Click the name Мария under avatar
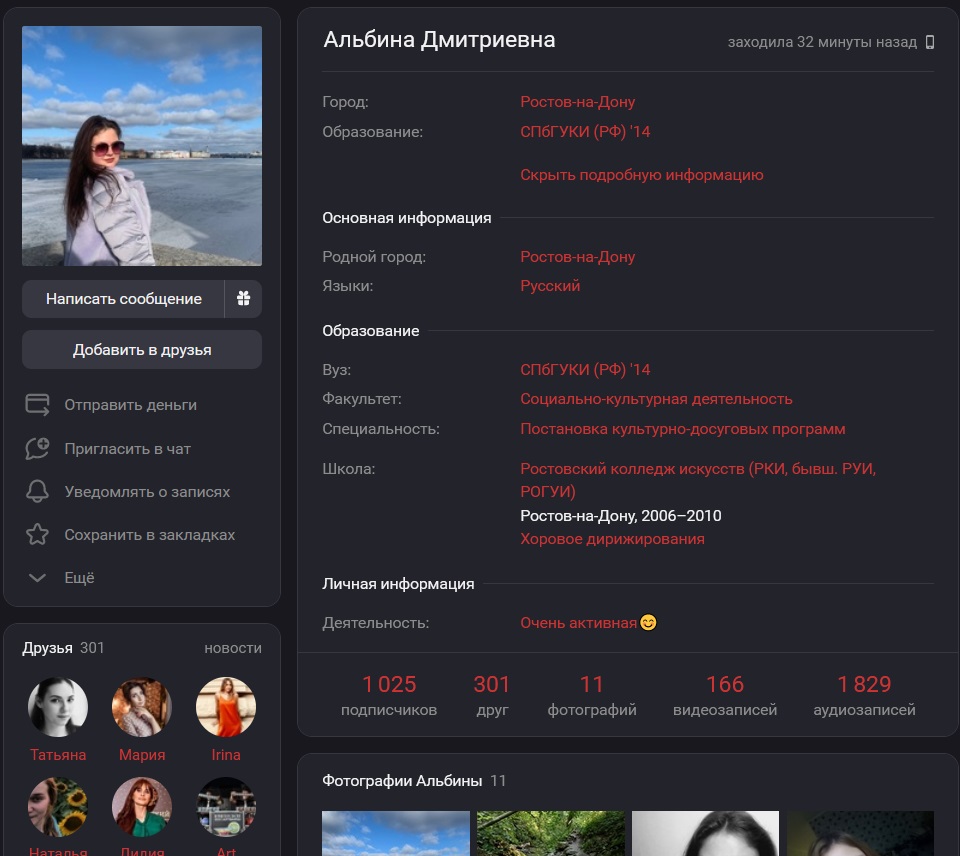Screen dimensions: 960x856 (142, 755)
